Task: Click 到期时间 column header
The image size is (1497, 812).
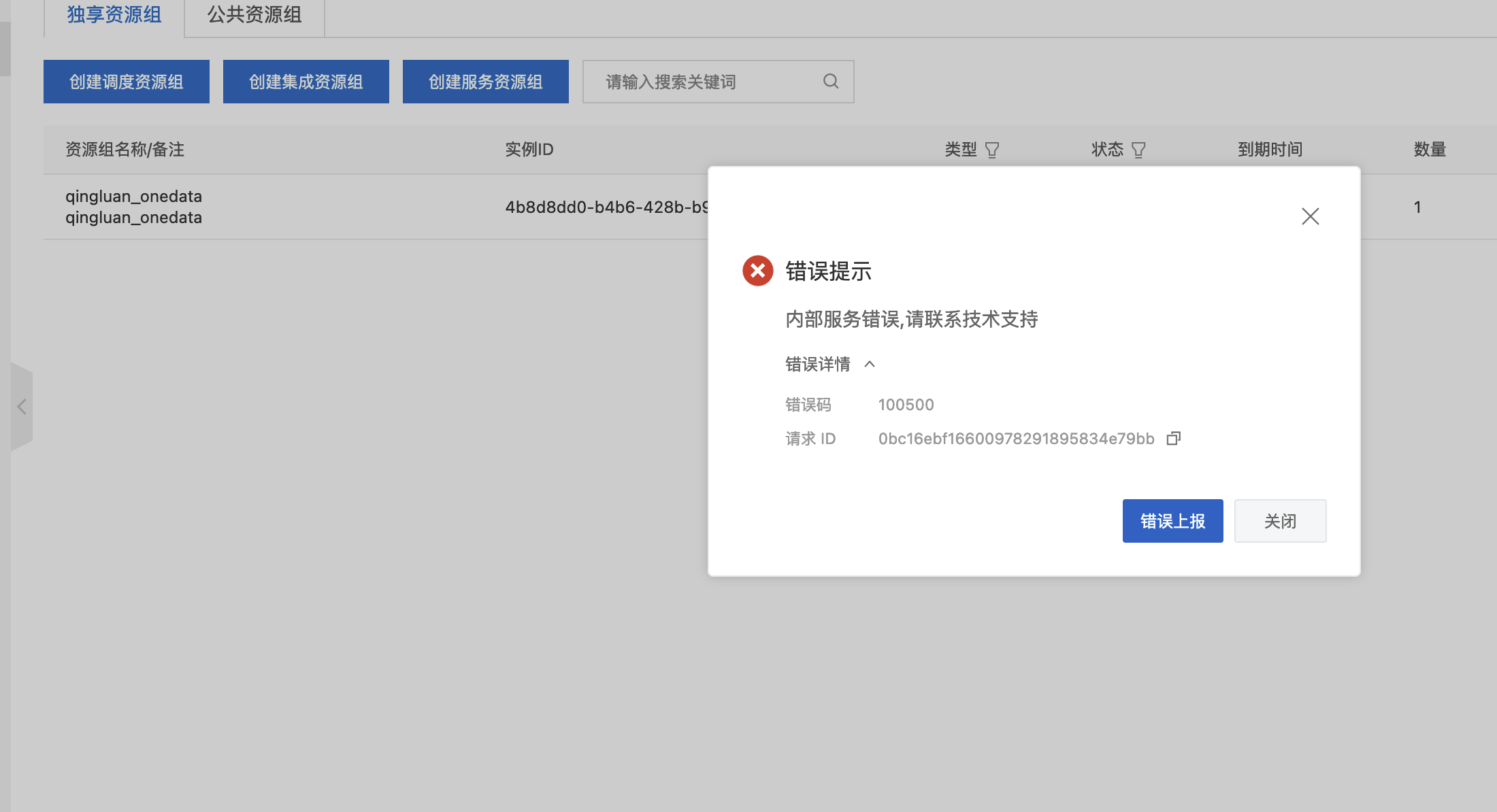Action: click(x=1270, y=150)
